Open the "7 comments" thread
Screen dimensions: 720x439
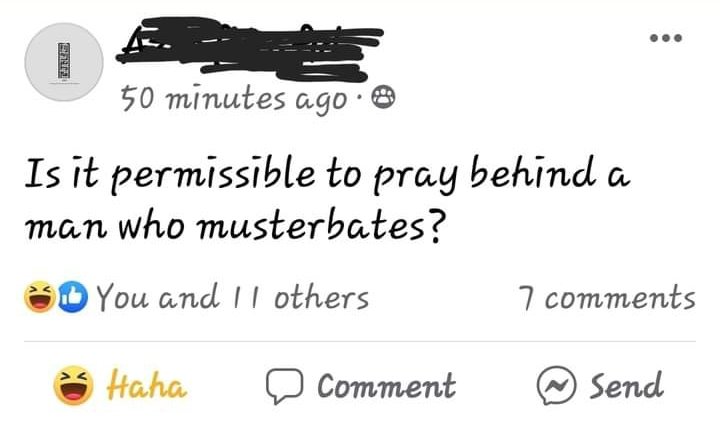point(606,297)
